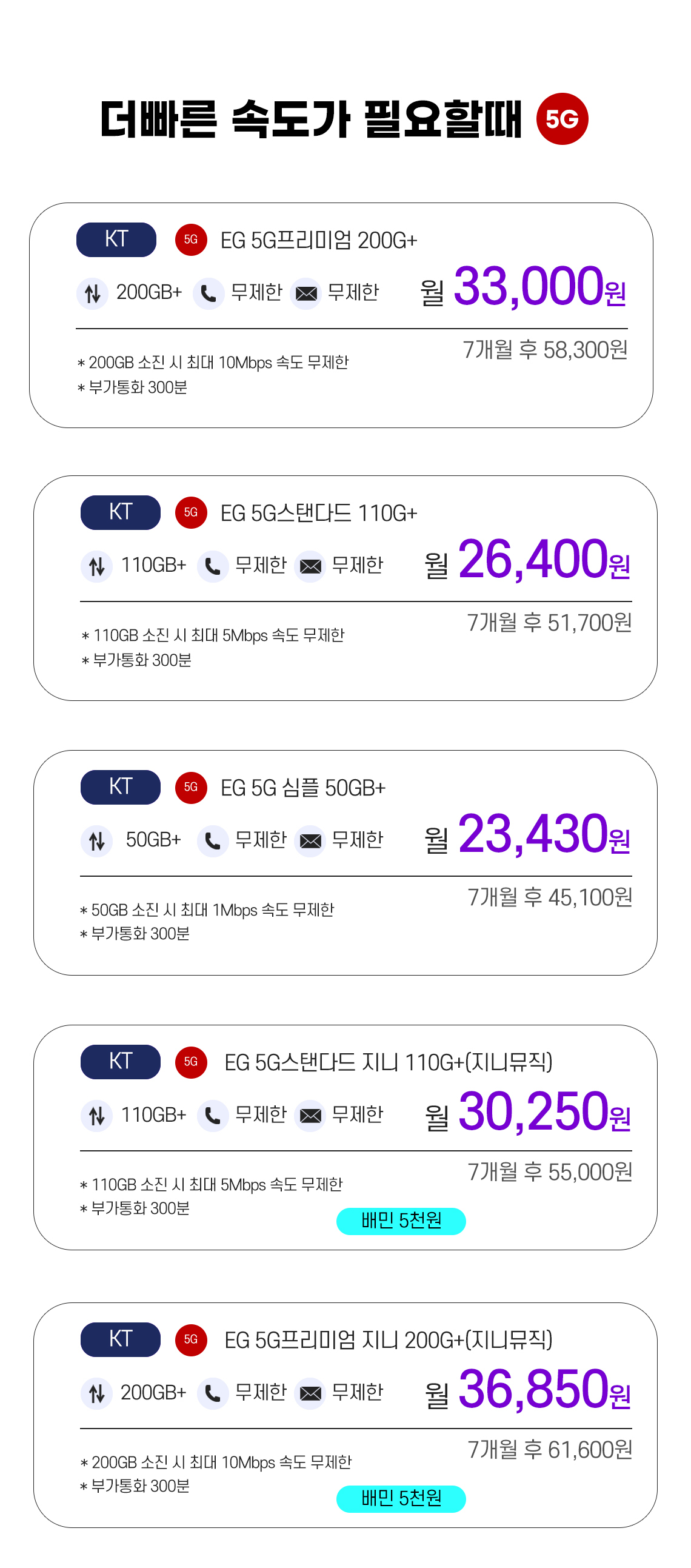Click the red 5G badge beside the headline
This screenshot has height=1568, width=691.
pyautogui.click(x=562, y=119)
